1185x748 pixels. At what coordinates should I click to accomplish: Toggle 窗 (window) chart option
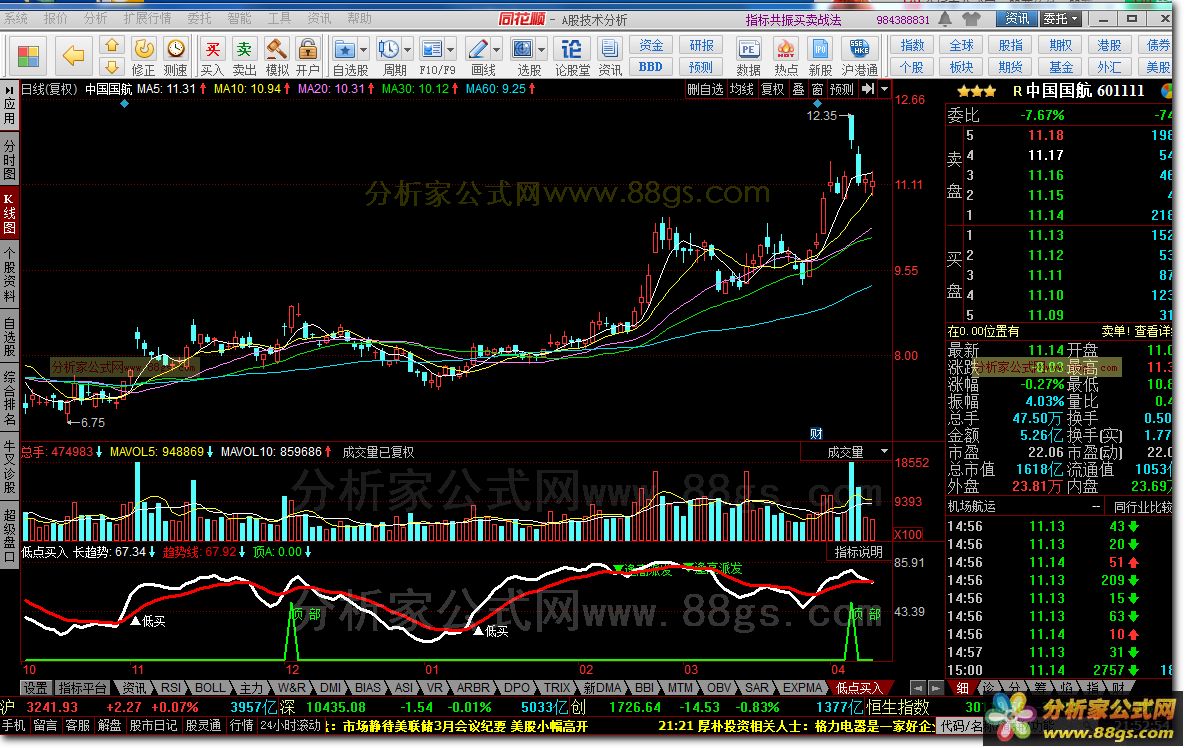point(817,89)
